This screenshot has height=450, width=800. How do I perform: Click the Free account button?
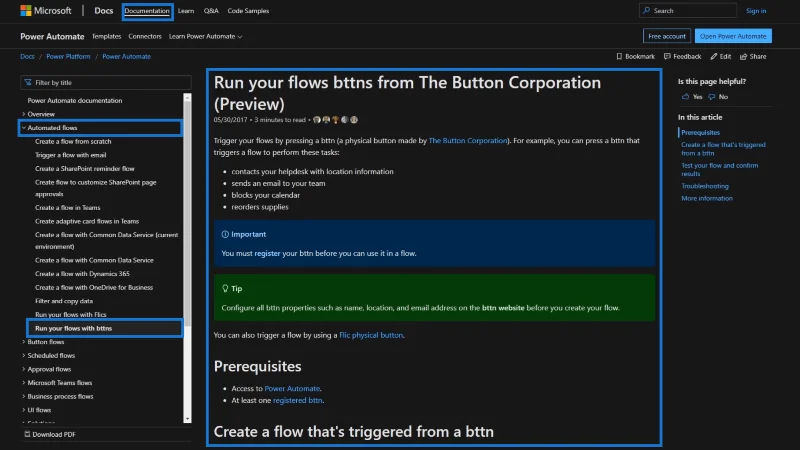[667, 36]
